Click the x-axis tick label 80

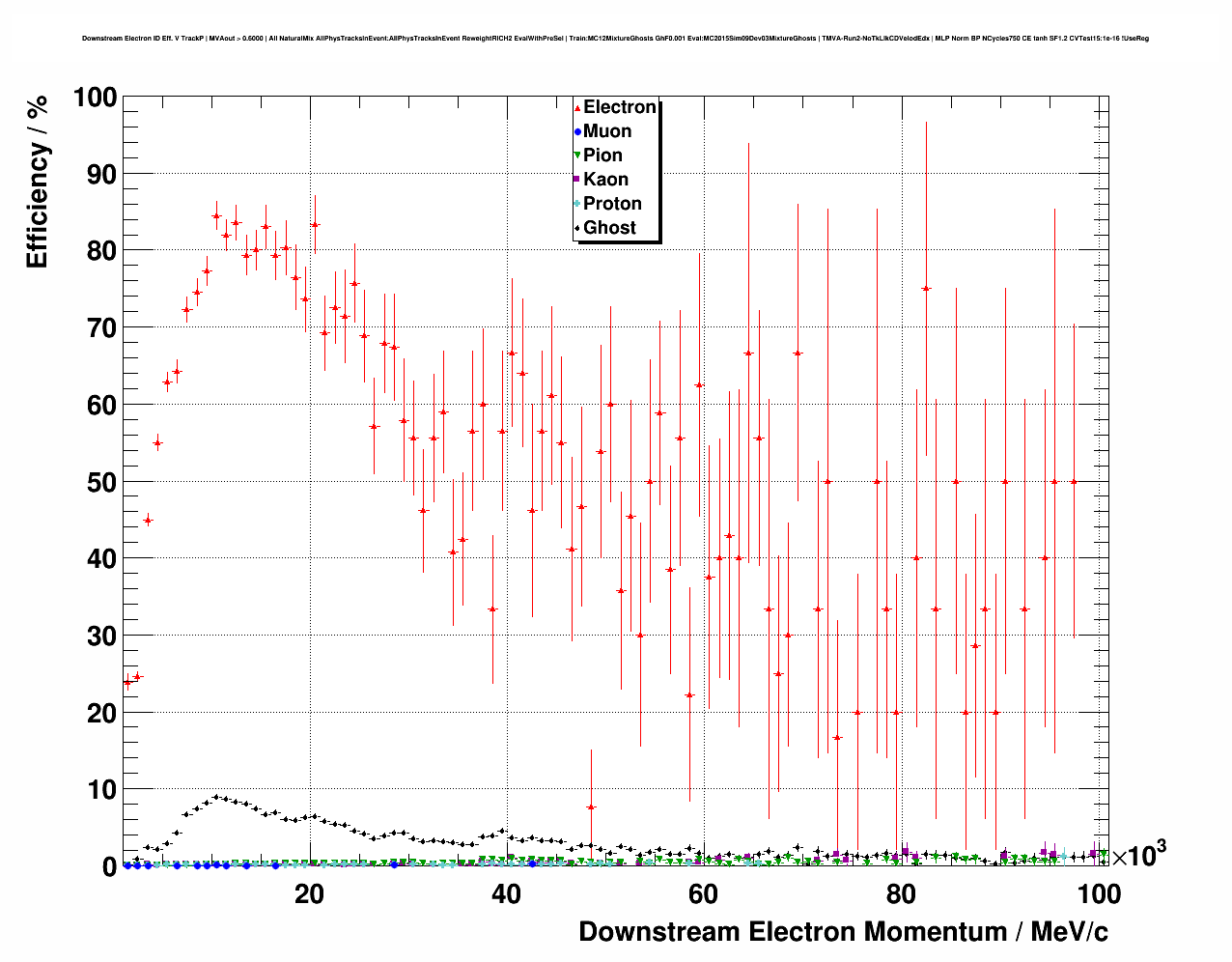tap(901, 895)
